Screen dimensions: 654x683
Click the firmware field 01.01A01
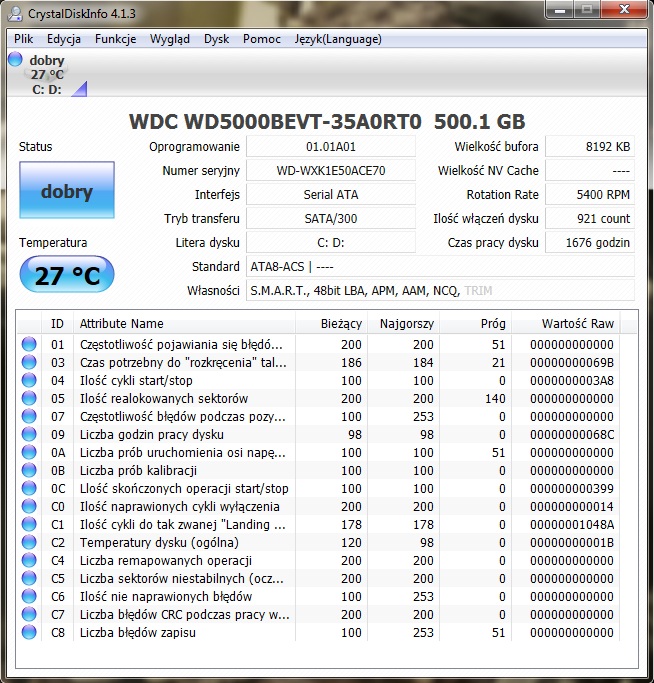tap(331, 146)
